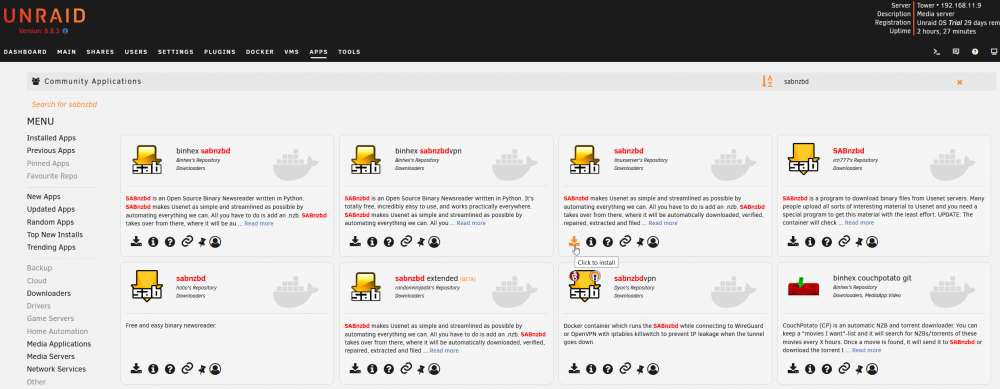Go to the Shares tab
Screen dimensions: 1000x389
point(100,52)
